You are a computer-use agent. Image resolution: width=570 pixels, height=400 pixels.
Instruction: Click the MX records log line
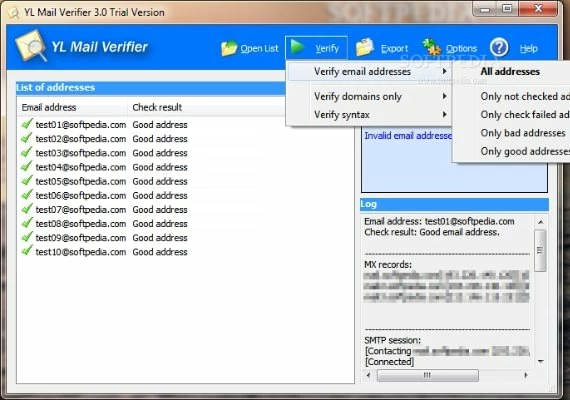[388, 265]
